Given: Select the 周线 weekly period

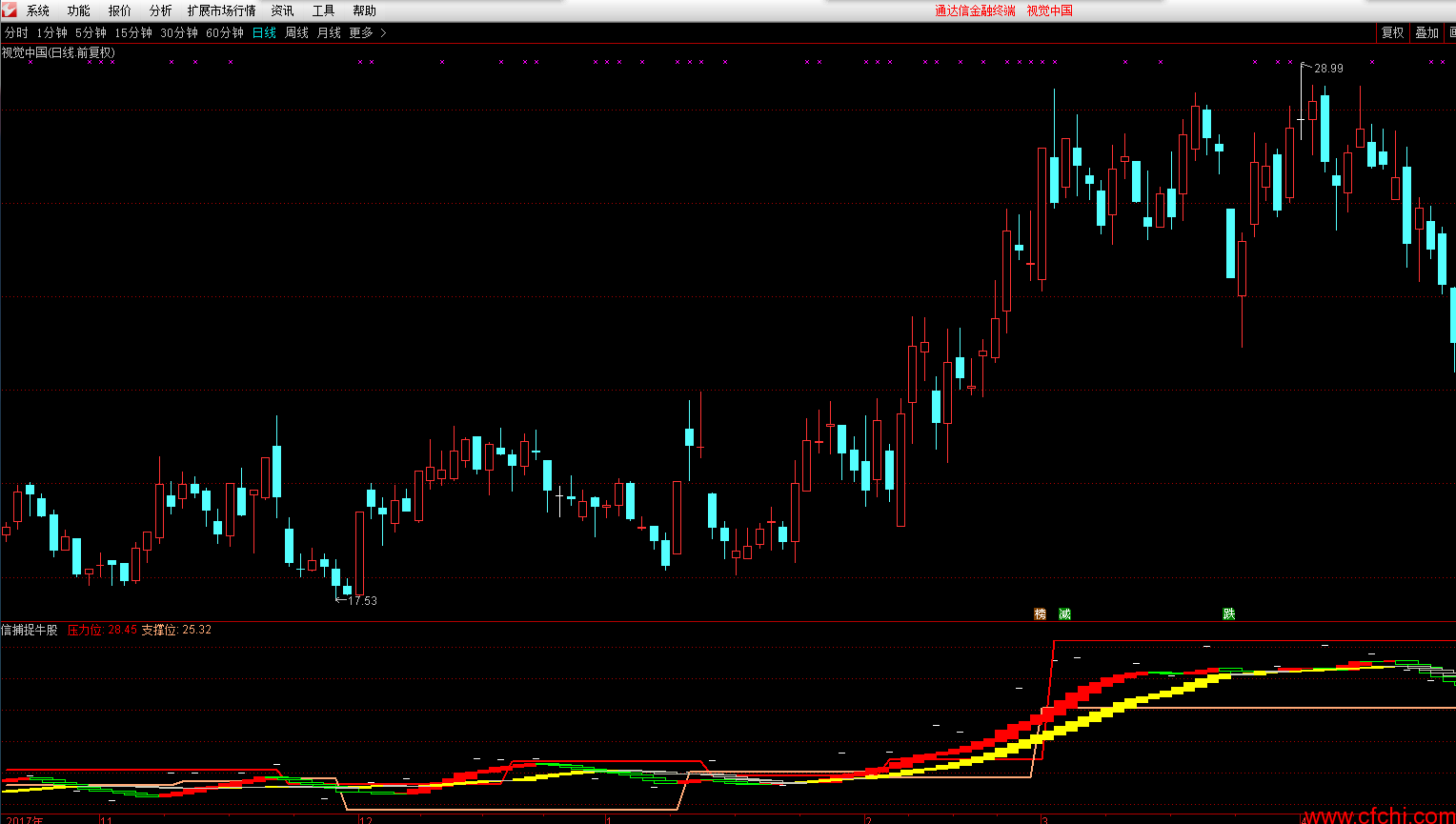Looking at the screenshot, I should pyautogui.click(x=297, y=32).
